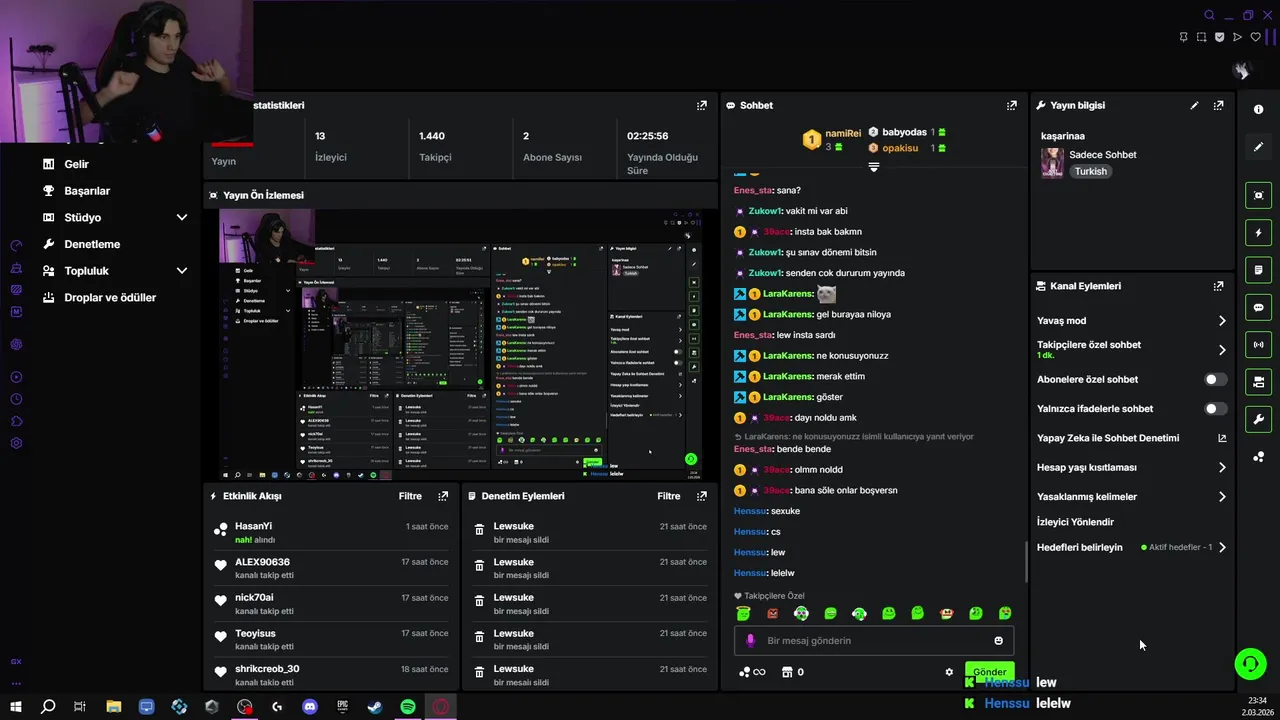Click the HasanYi activity entry
The image size is (1280, 720).
[x=331, y=533]
